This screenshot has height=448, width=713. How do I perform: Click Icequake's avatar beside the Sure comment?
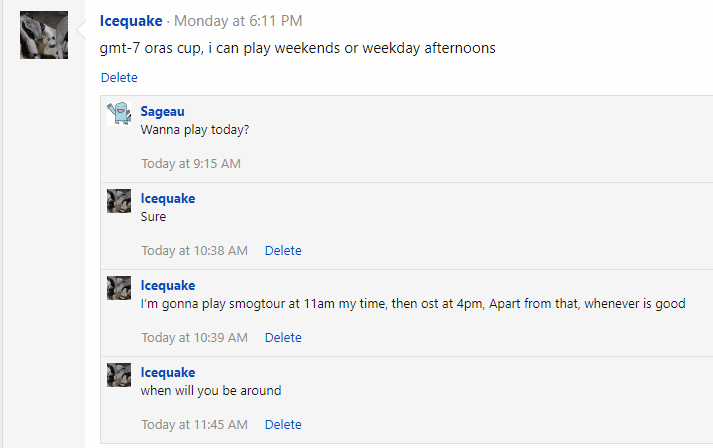coord(119,200)
